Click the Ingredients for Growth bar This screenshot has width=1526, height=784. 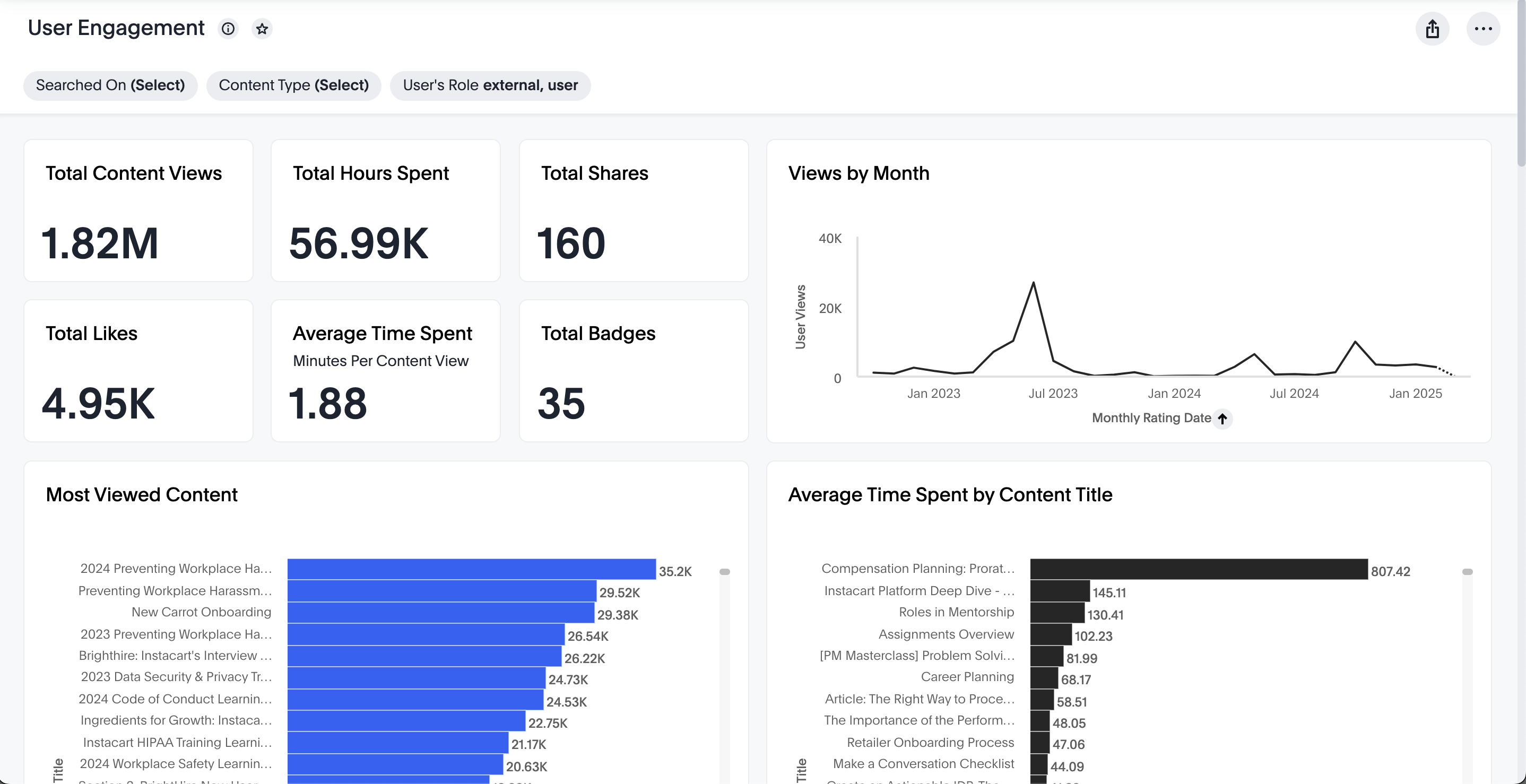(x=406, y=721)
